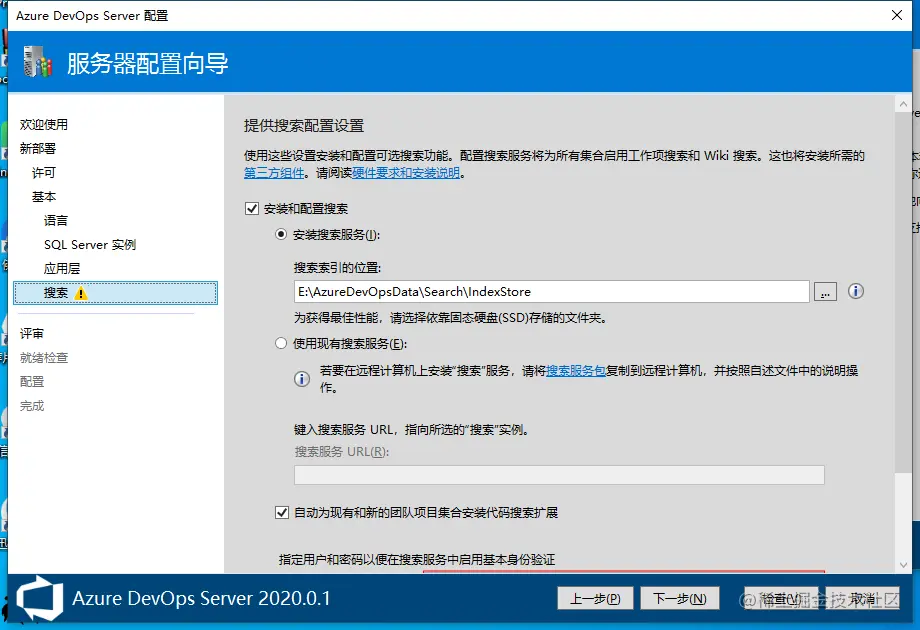Close the Azure DevOps Server 配置 window

tap(897, 15)
